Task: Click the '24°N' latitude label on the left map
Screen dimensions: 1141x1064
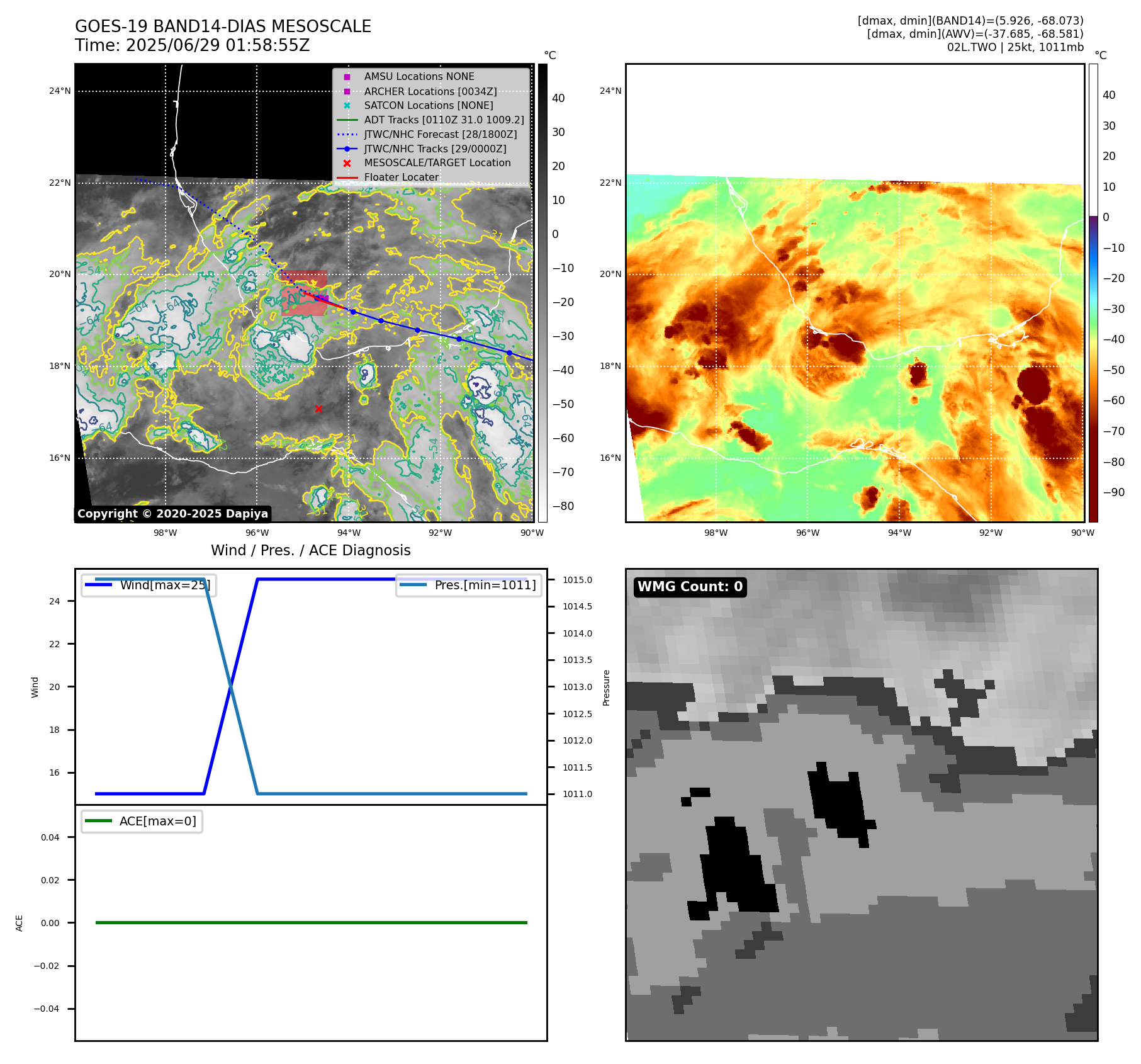Action: pos(60,91)
